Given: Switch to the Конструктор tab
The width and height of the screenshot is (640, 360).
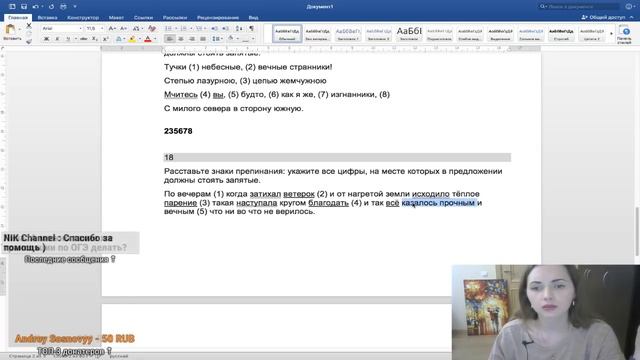Looking at the screenshot, I should 83,18.
